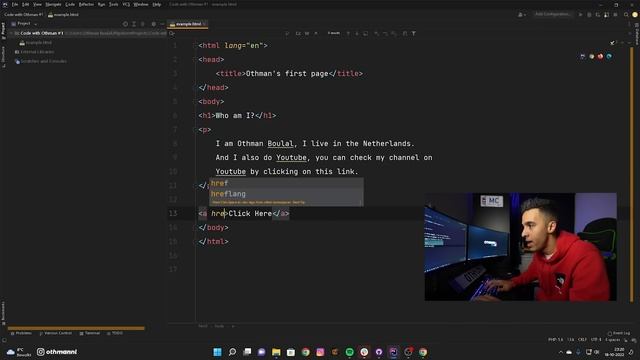Switch to PhpStorm in the taskbar
This screenshot has height=360, width=640.
(x=393, y=352)
